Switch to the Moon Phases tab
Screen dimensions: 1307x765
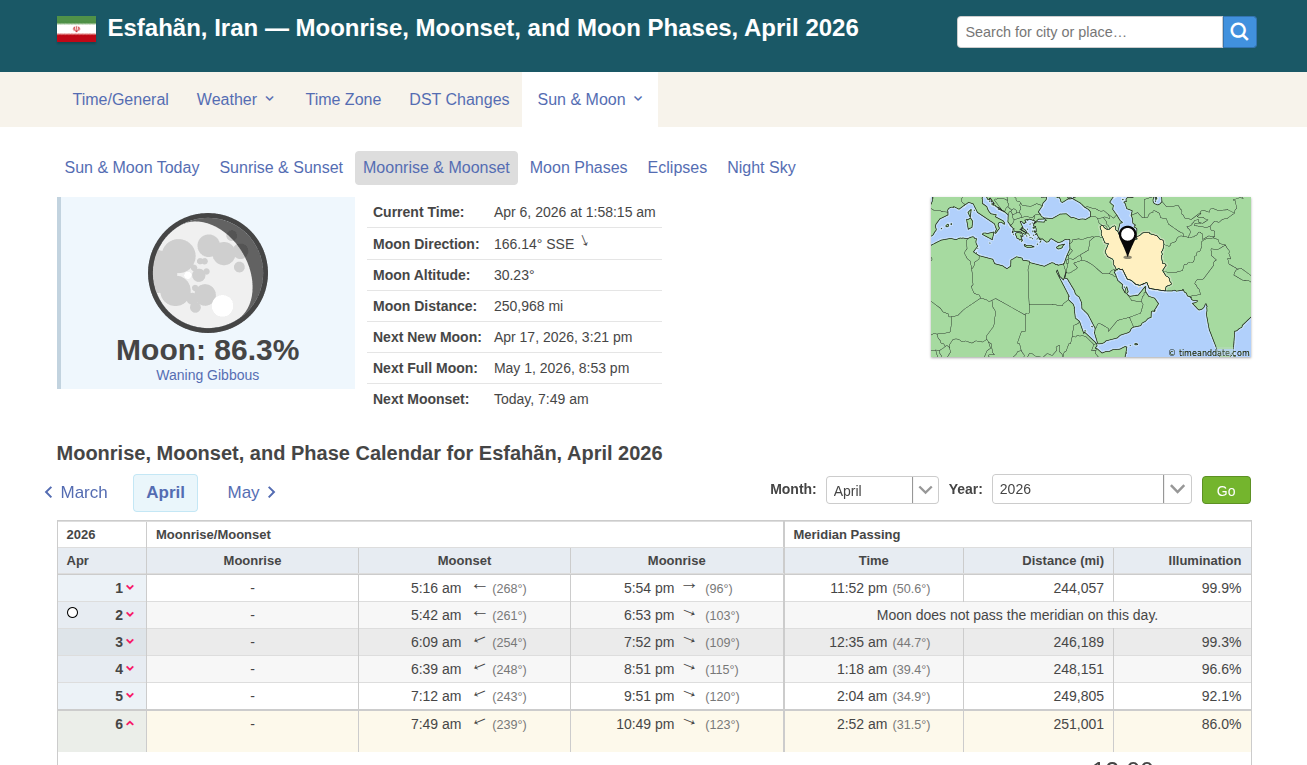pos(578,168)
